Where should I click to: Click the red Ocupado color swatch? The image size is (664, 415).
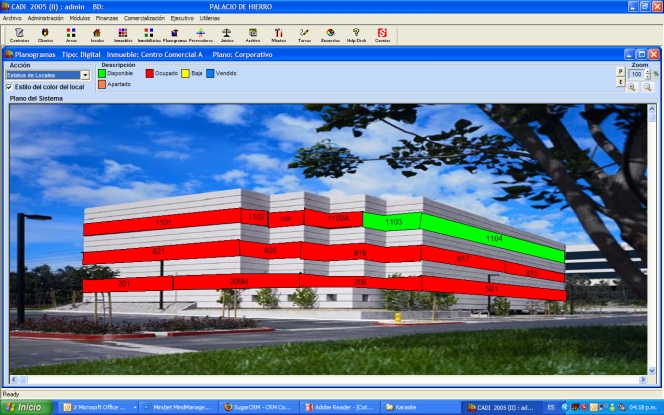(x=149, y=73)
